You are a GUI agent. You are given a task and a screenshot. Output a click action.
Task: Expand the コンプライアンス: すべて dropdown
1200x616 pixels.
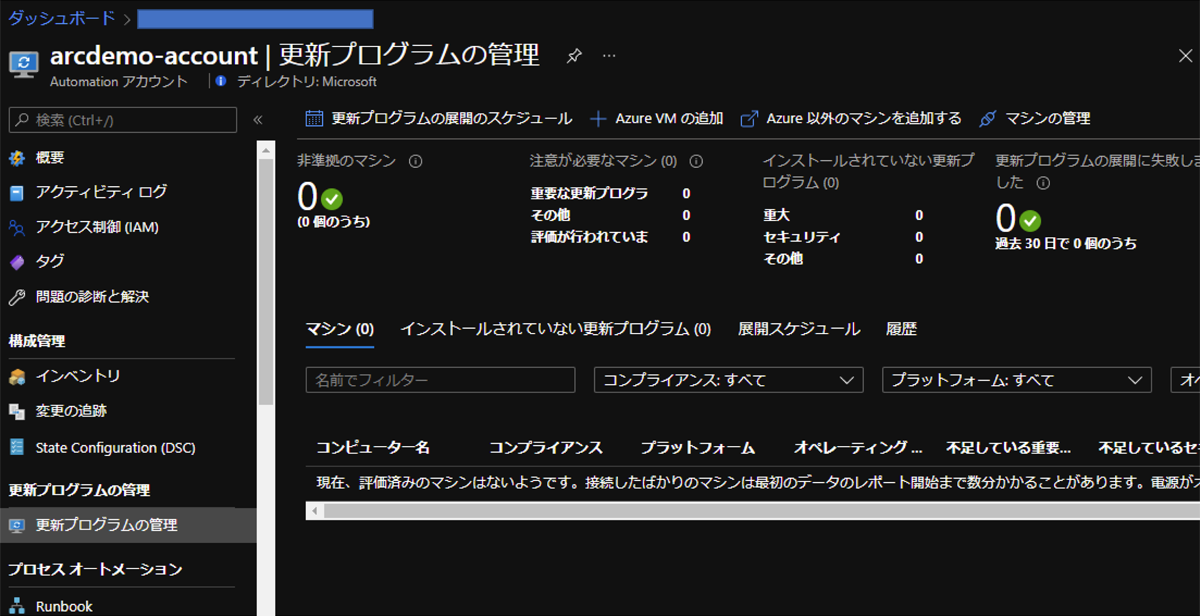(x=728, y=380)
